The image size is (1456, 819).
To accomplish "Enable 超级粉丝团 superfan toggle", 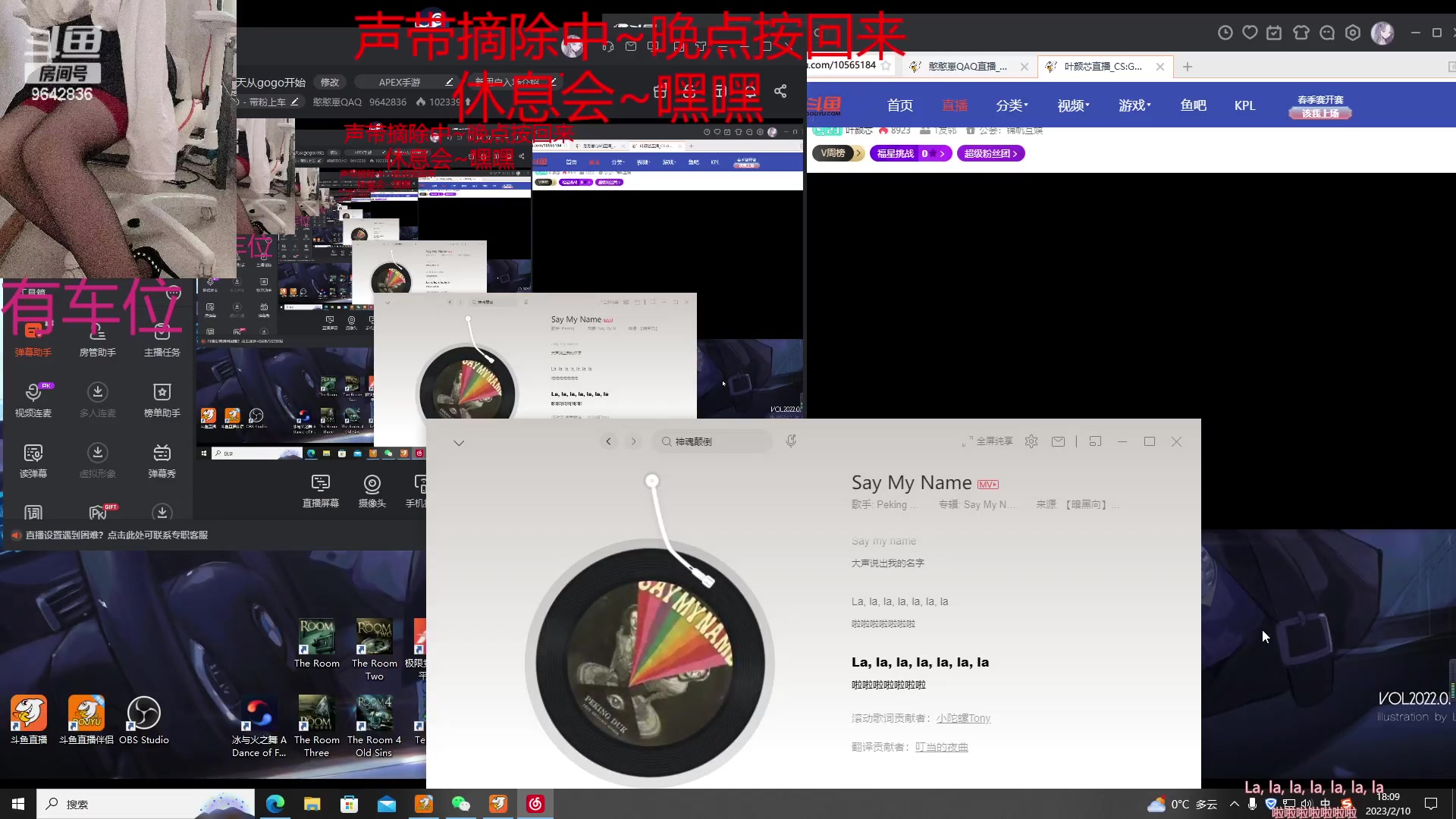I will (x=988, y=153).
